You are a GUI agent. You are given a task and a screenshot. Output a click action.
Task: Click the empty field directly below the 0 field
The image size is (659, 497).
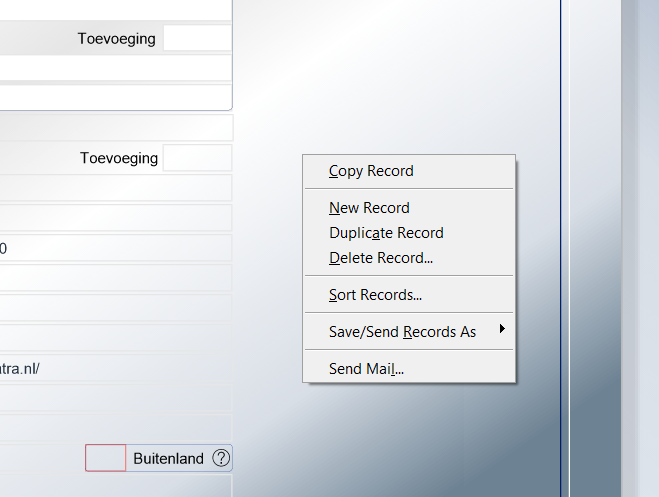pos(115,278)
